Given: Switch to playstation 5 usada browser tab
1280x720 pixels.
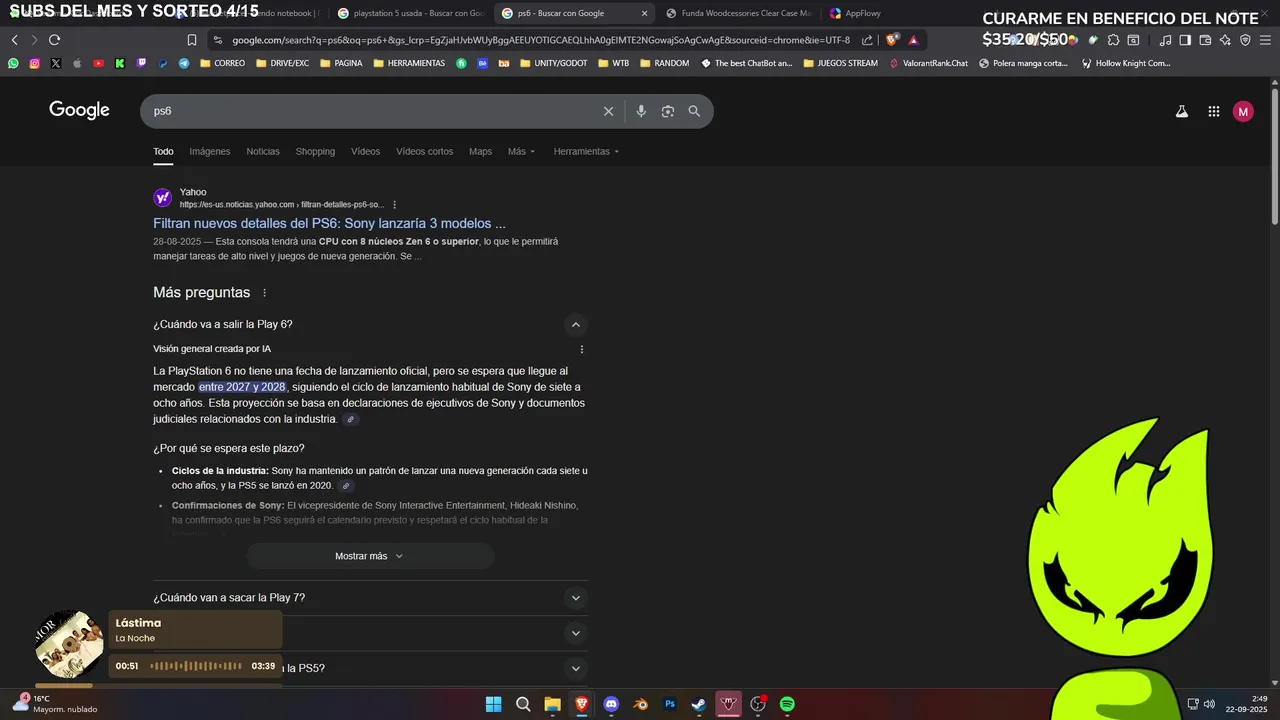Looking at the screenshot, I should pos(411,13).
